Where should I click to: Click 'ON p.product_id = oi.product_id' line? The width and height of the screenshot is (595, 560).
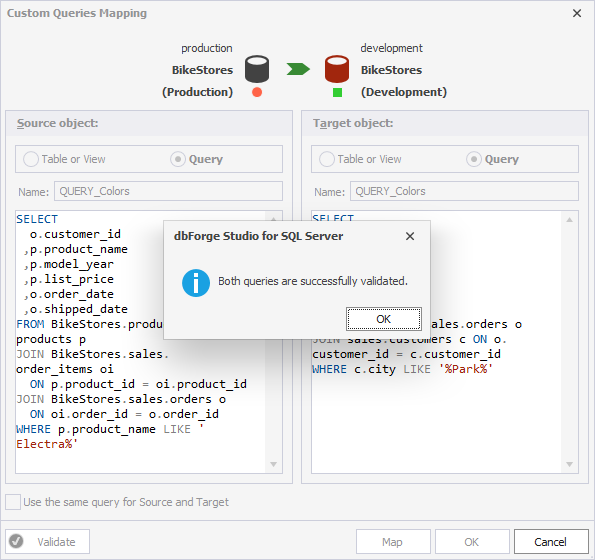(x=138, y=384)
